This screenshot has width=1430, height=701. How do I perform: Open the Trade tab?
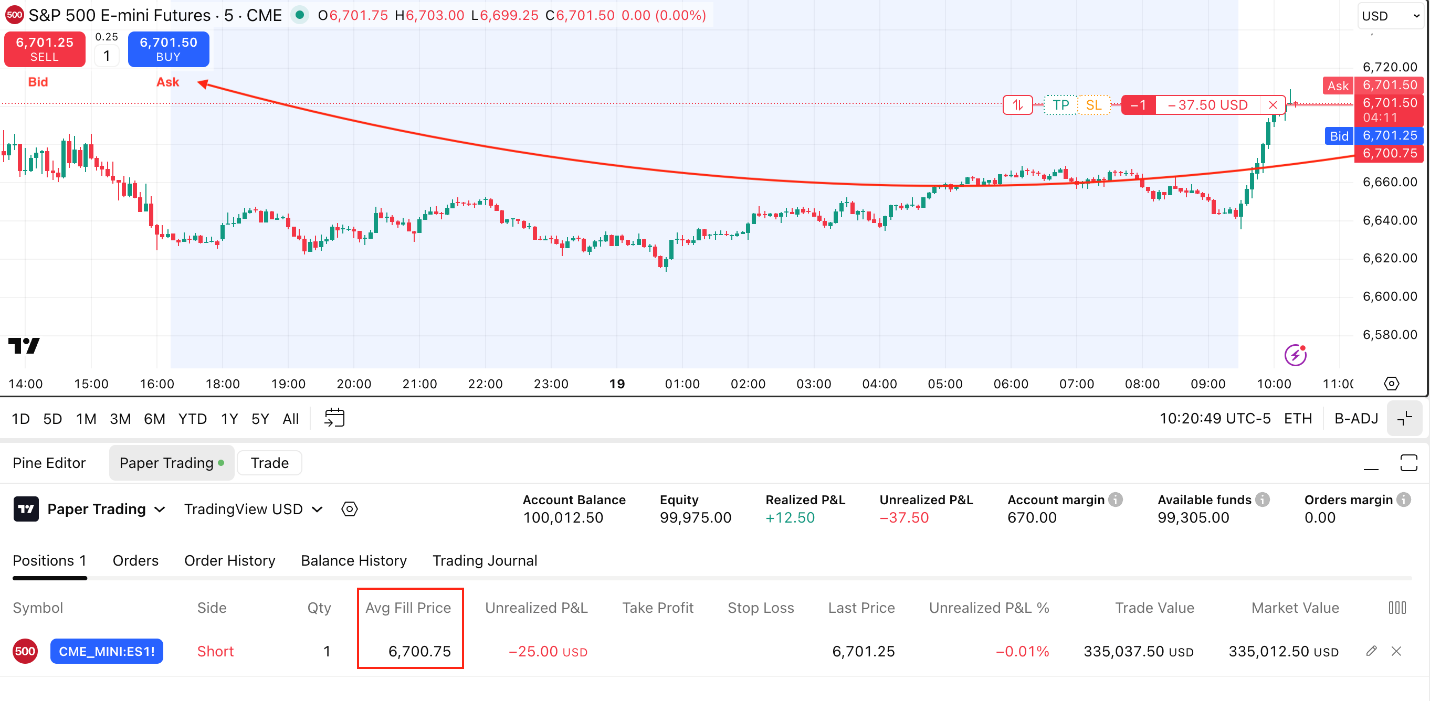pos(270,463)
